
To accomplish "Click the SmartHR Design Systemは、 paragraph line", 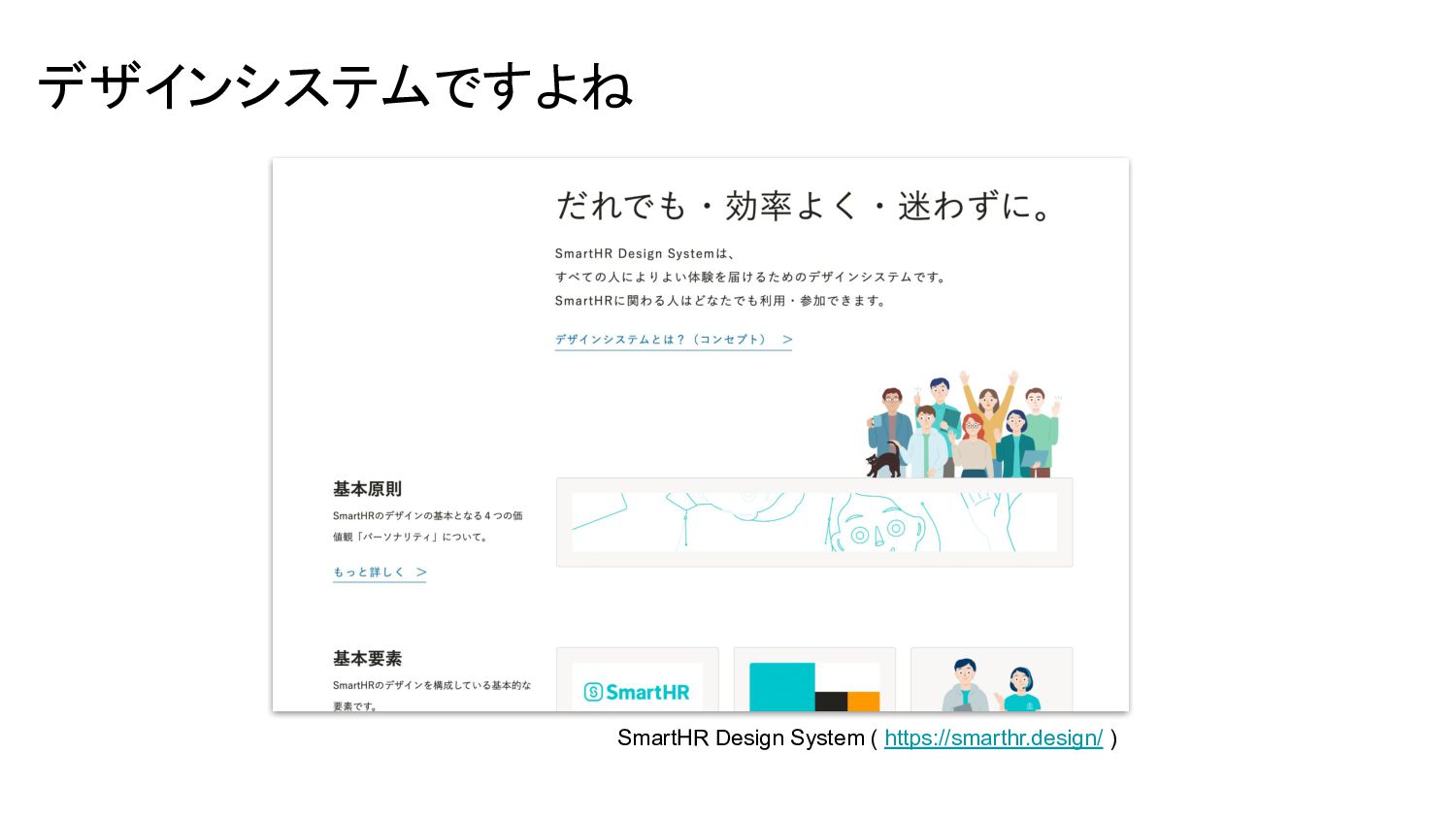I will tap(645, 253).
